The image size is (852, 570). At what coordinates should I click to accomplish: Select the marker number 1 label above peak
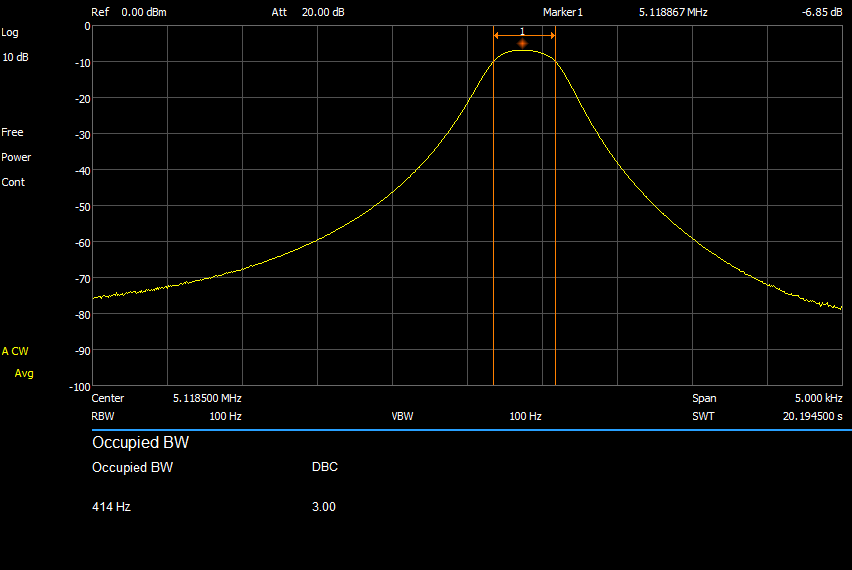pos(522,32)
